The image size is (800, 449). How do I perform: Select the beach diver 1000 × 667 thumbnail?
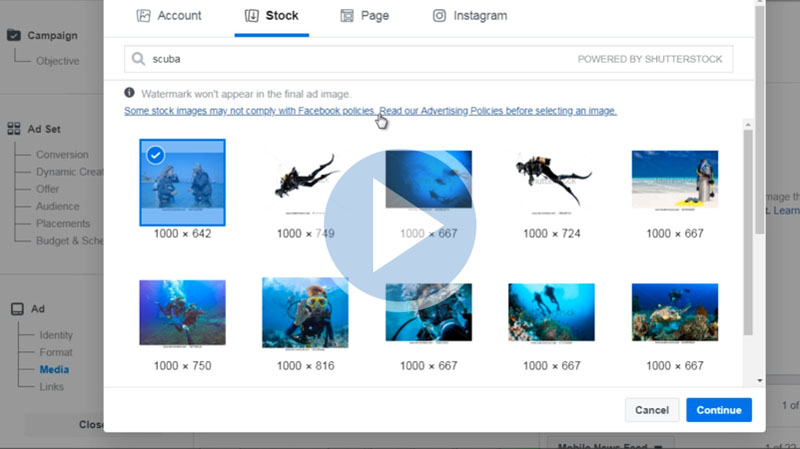pyautogui.click(x=674, y=180)
